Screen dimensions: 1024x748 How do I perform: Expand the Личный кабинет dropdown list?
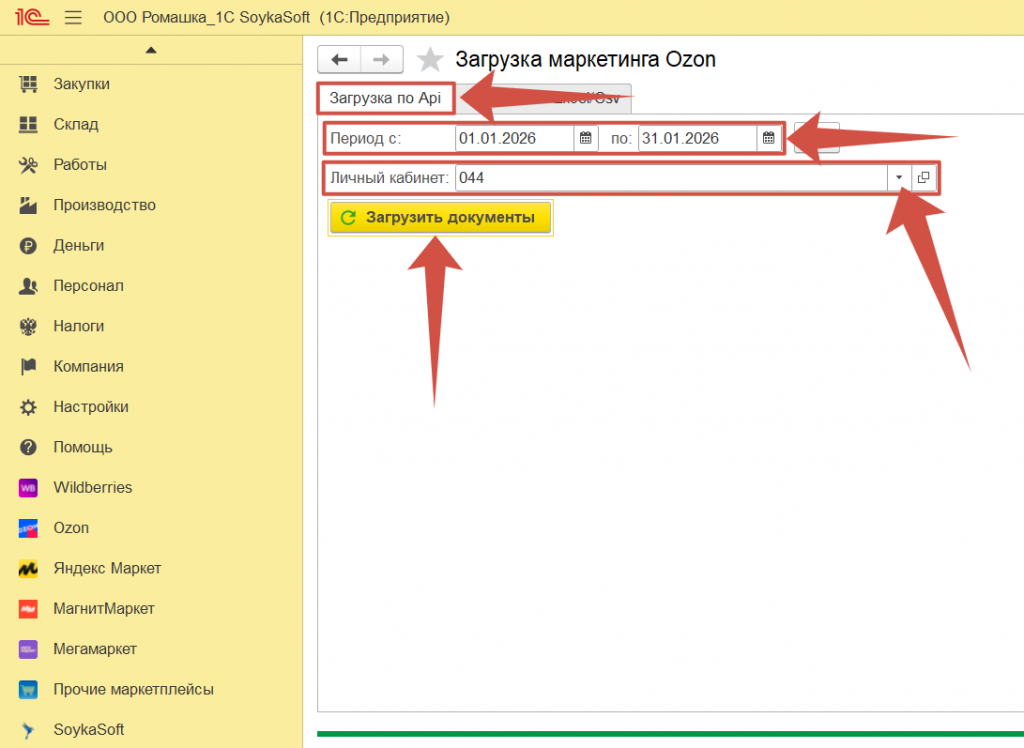[898, 177]
